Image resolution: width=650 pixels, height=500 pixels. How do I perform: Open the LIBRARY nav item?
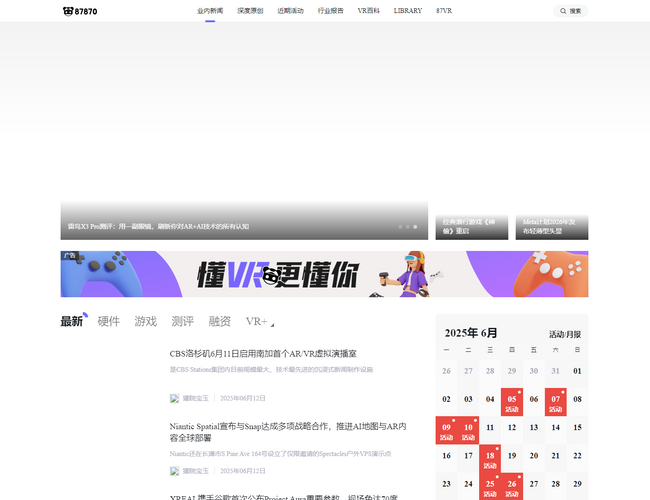pos(408,11)
